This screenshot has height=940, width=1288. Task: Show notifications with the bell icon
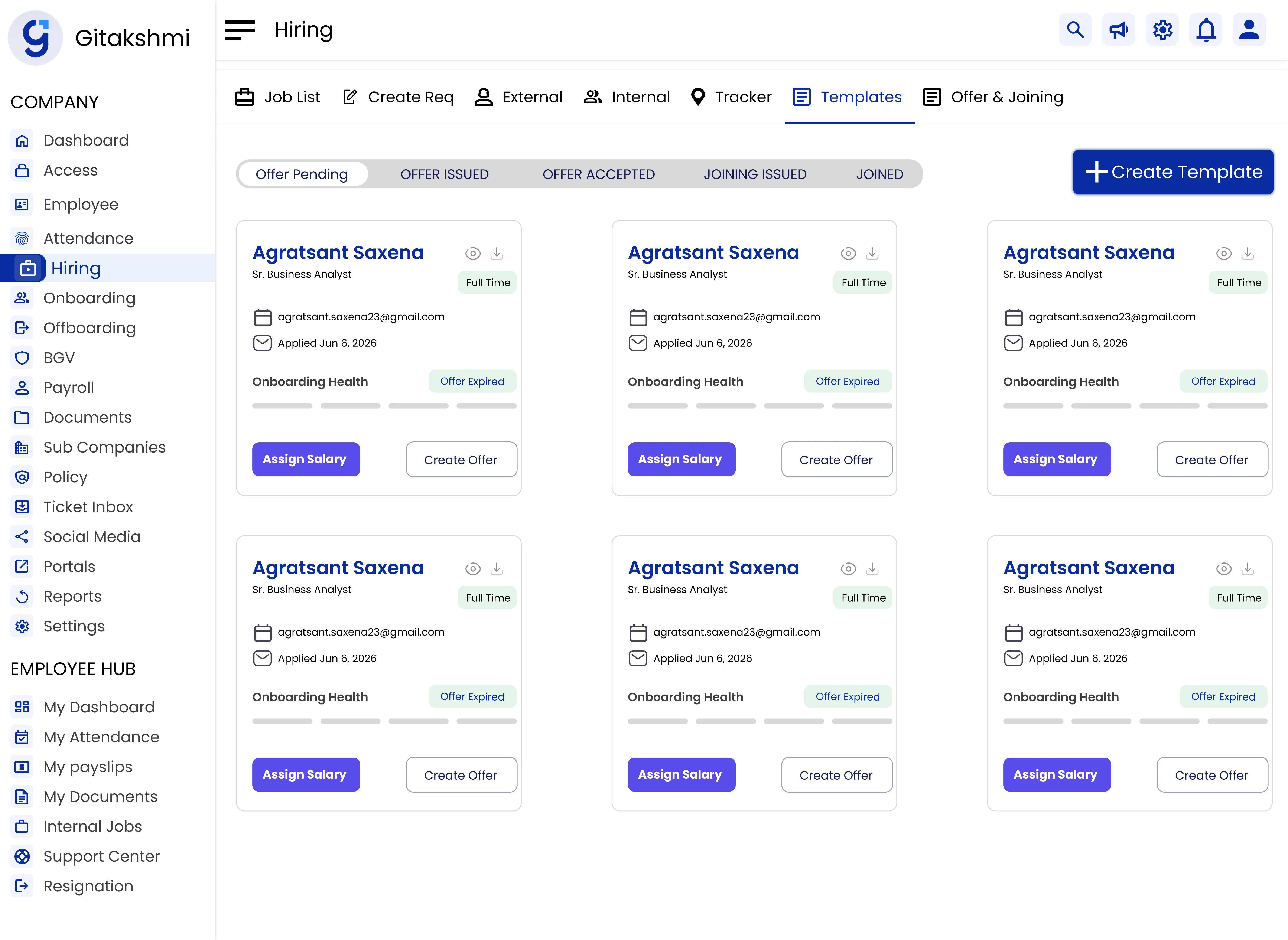pyautogui.click(x=1206, y=30)
